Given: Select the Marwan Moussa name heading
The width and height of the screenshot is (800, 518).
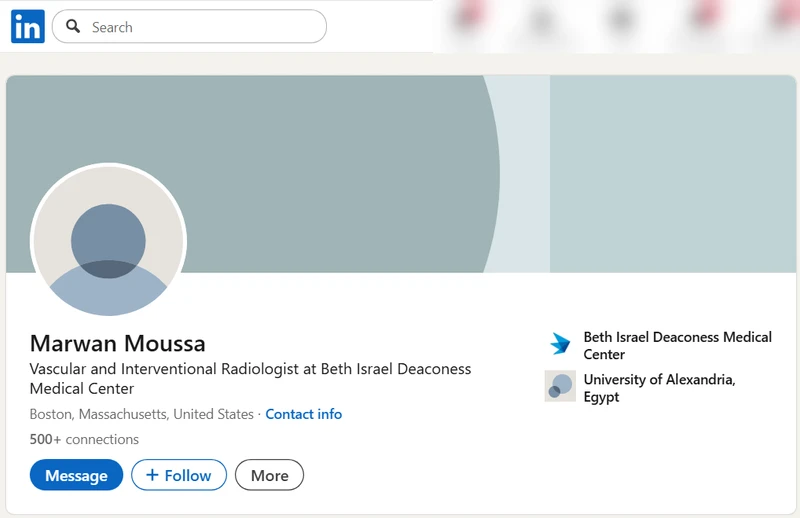Looking at the screenshot, I should 118,343.
